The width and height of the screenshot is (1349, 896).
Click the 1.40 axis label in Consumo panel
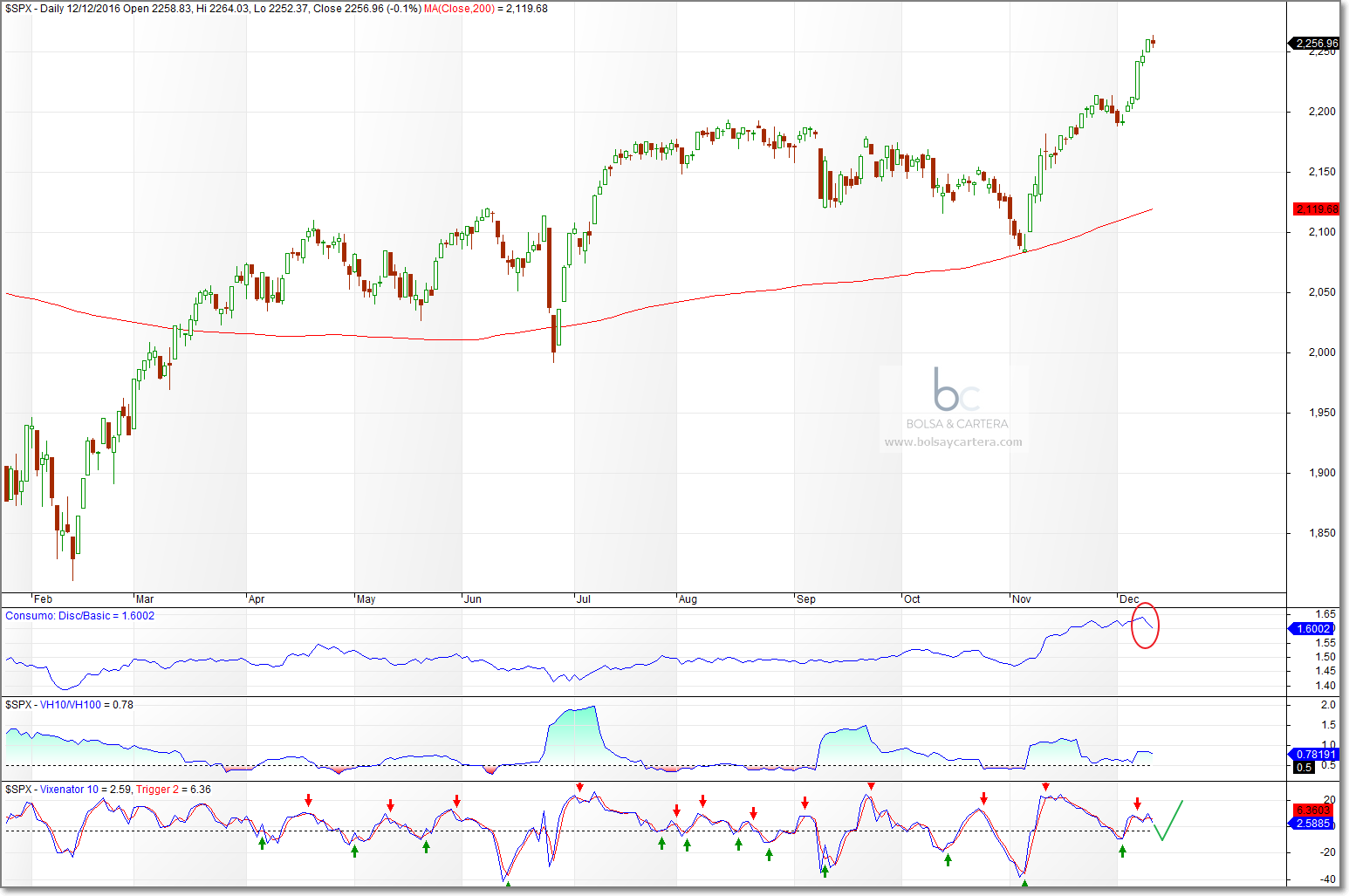tap(1325, 686)
